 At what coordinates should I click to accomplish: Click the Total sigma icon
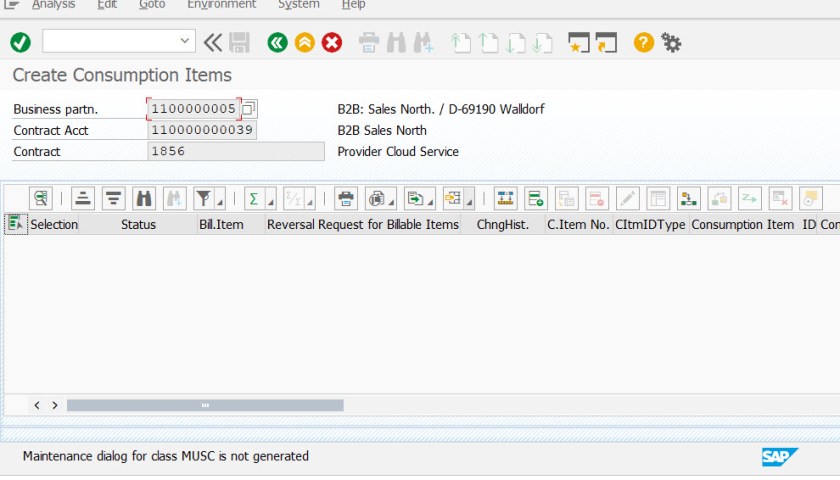coord(254,199)
